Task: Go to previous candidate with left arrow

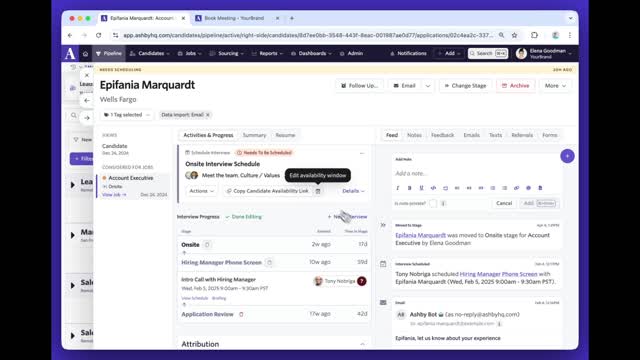Action: coord(87,100)
